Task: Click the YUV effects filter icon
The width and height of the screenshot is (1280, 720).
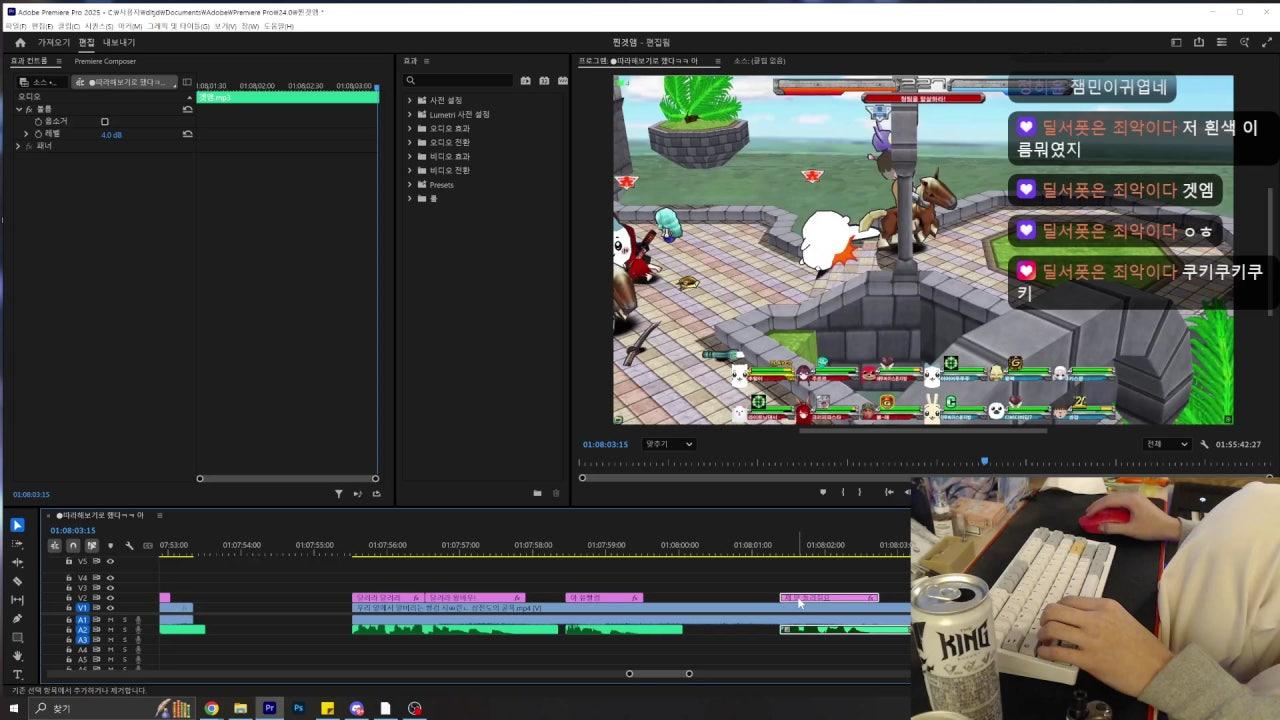Action: pos(562,81)
